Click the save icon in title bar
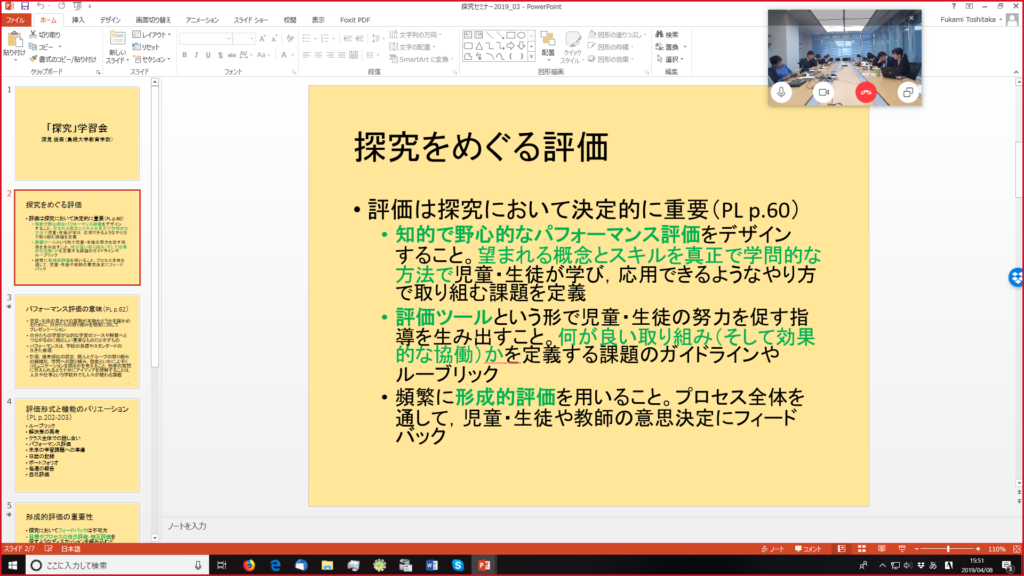This screenshot has width=1024, height=576. [24, 6]
